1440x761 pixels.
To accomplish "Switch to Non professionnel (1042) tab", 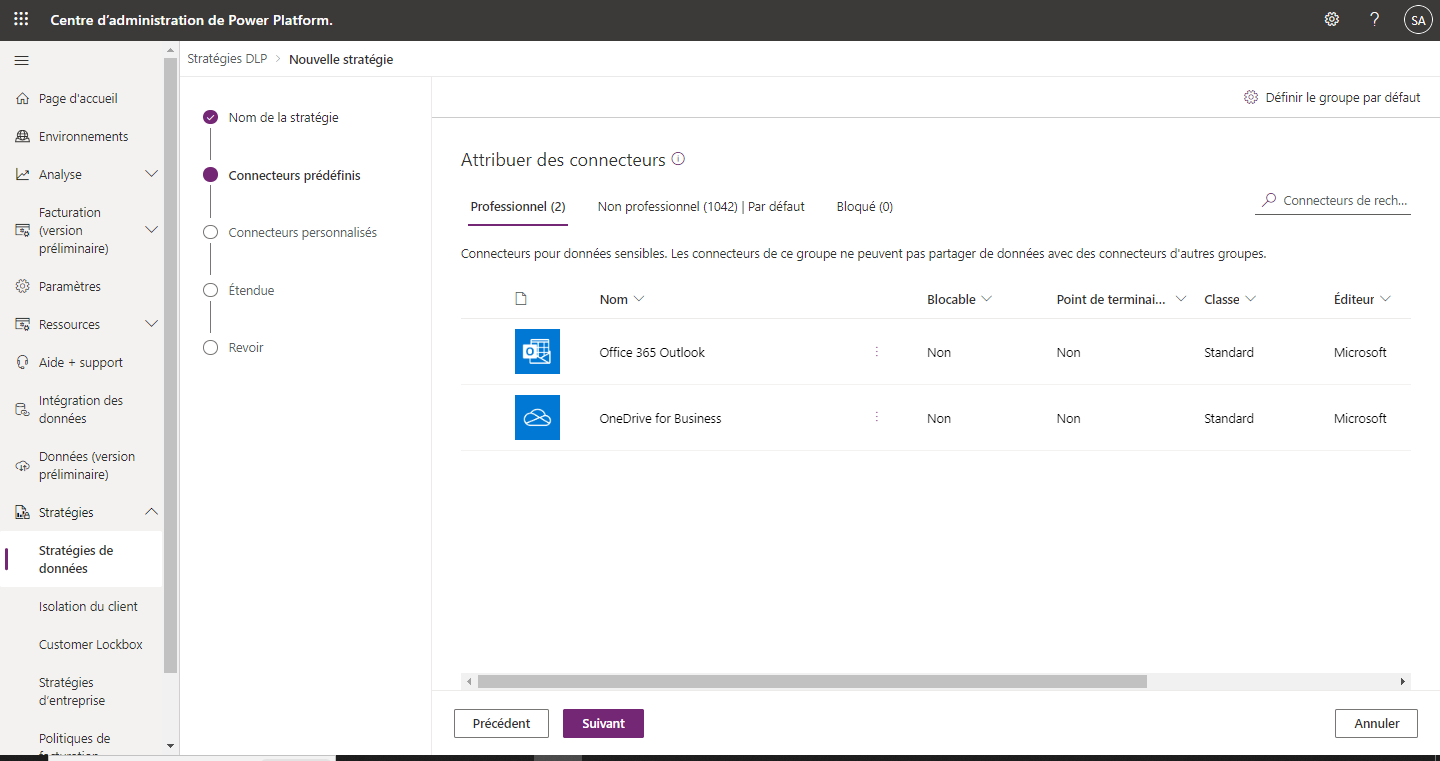I will 701,207.
